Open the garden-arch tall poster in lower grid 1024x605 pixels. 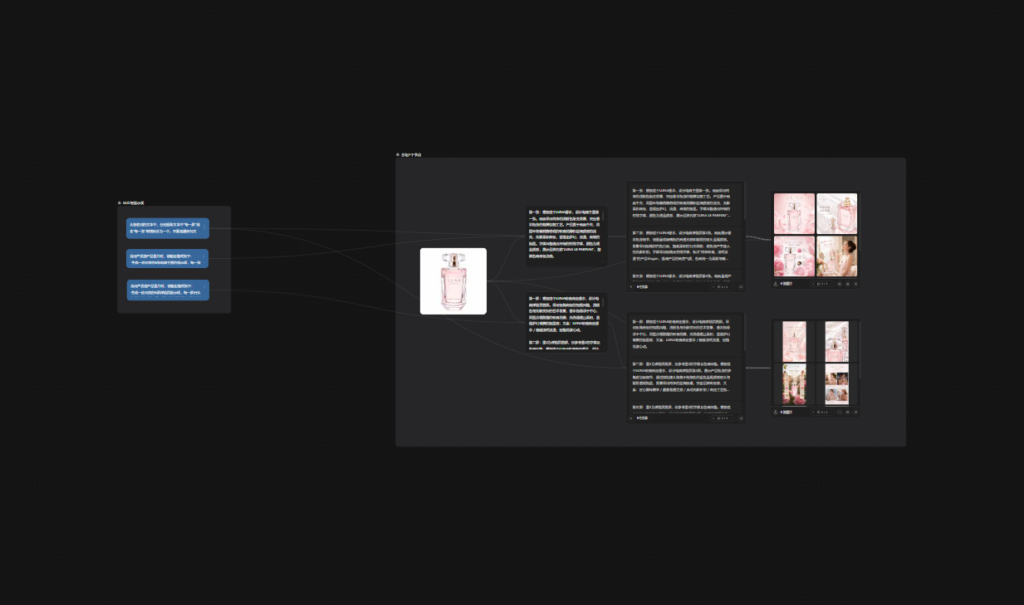[794, 384]
